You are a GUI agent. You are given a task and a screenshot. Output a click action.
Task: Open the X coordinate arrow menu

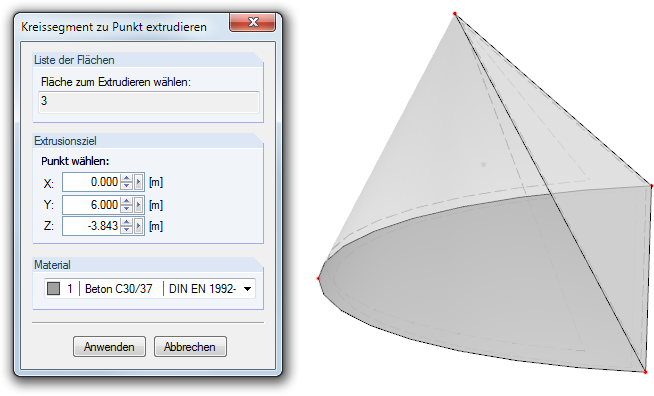138,182
